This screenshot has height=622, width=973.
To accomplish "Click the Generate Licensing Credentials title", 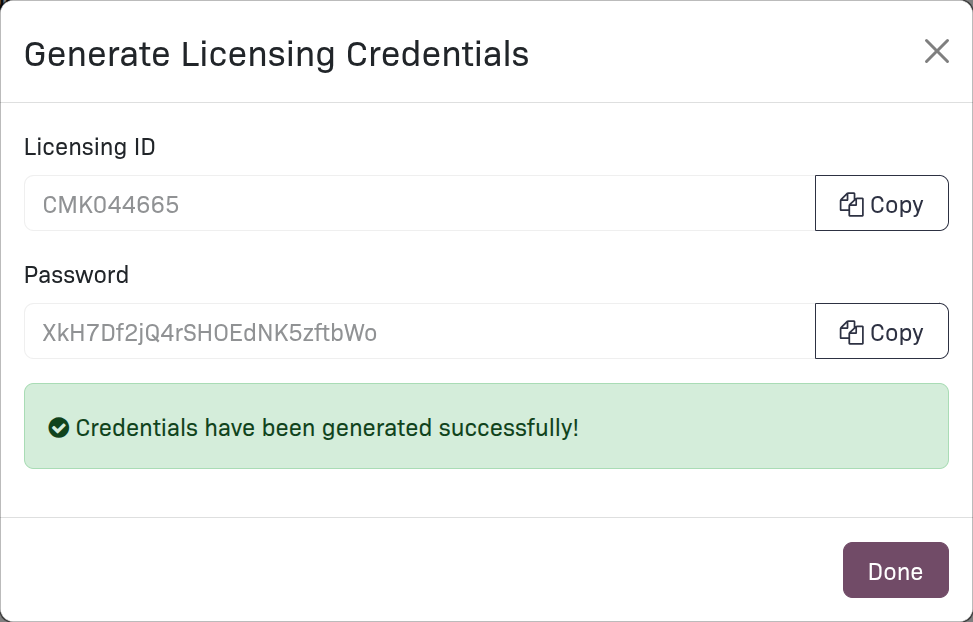I will tap(276, 54).
